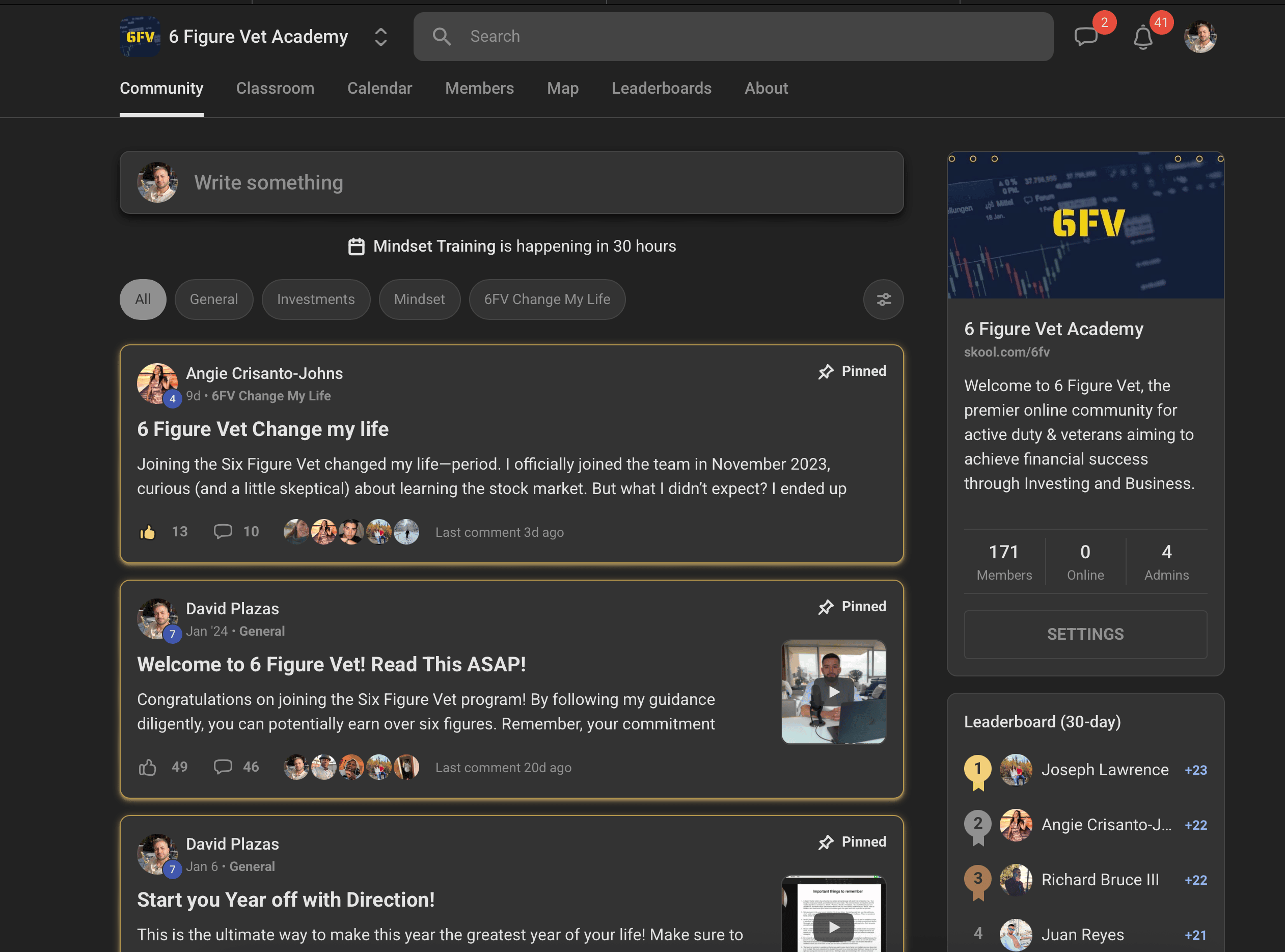Image resolution: width=1285 pixels, height=952 pixels.
Task: Open General category on Jan '24 post
Action: click(x=262, y=631)
